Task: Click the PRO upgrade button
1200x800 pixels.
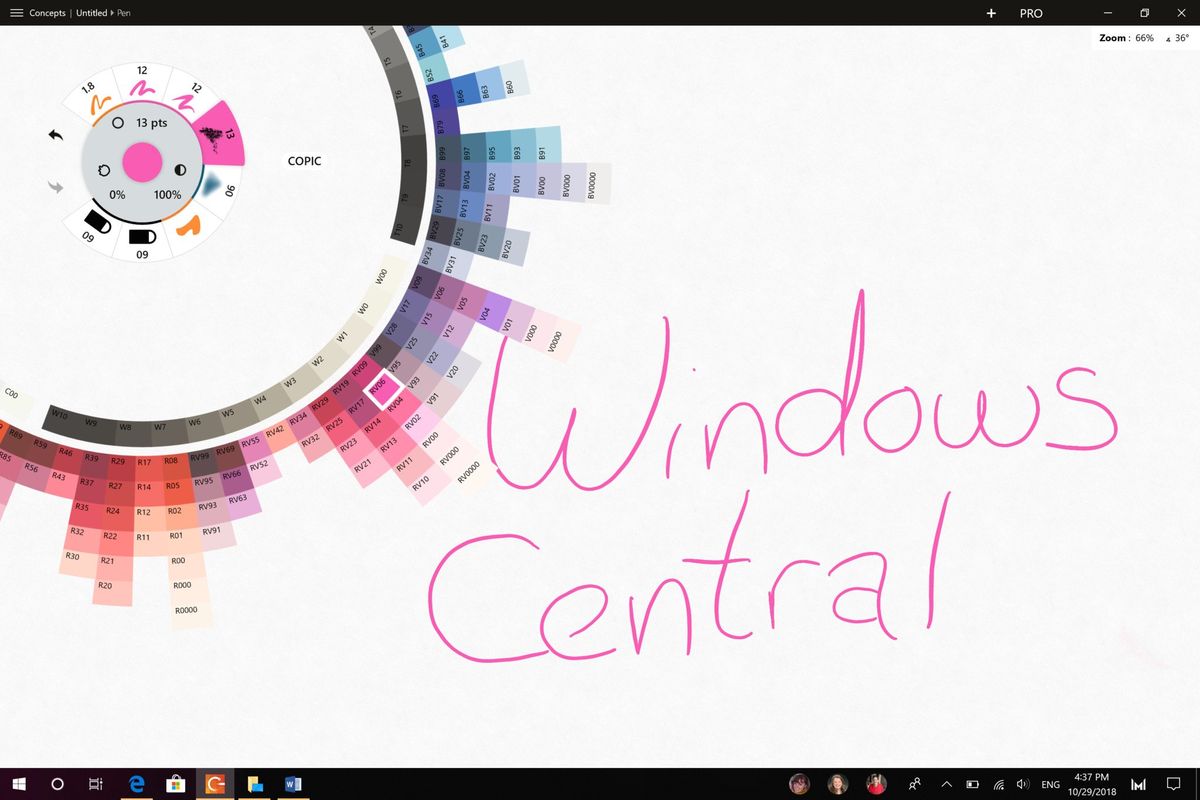Action: (x=1030, y=13)
